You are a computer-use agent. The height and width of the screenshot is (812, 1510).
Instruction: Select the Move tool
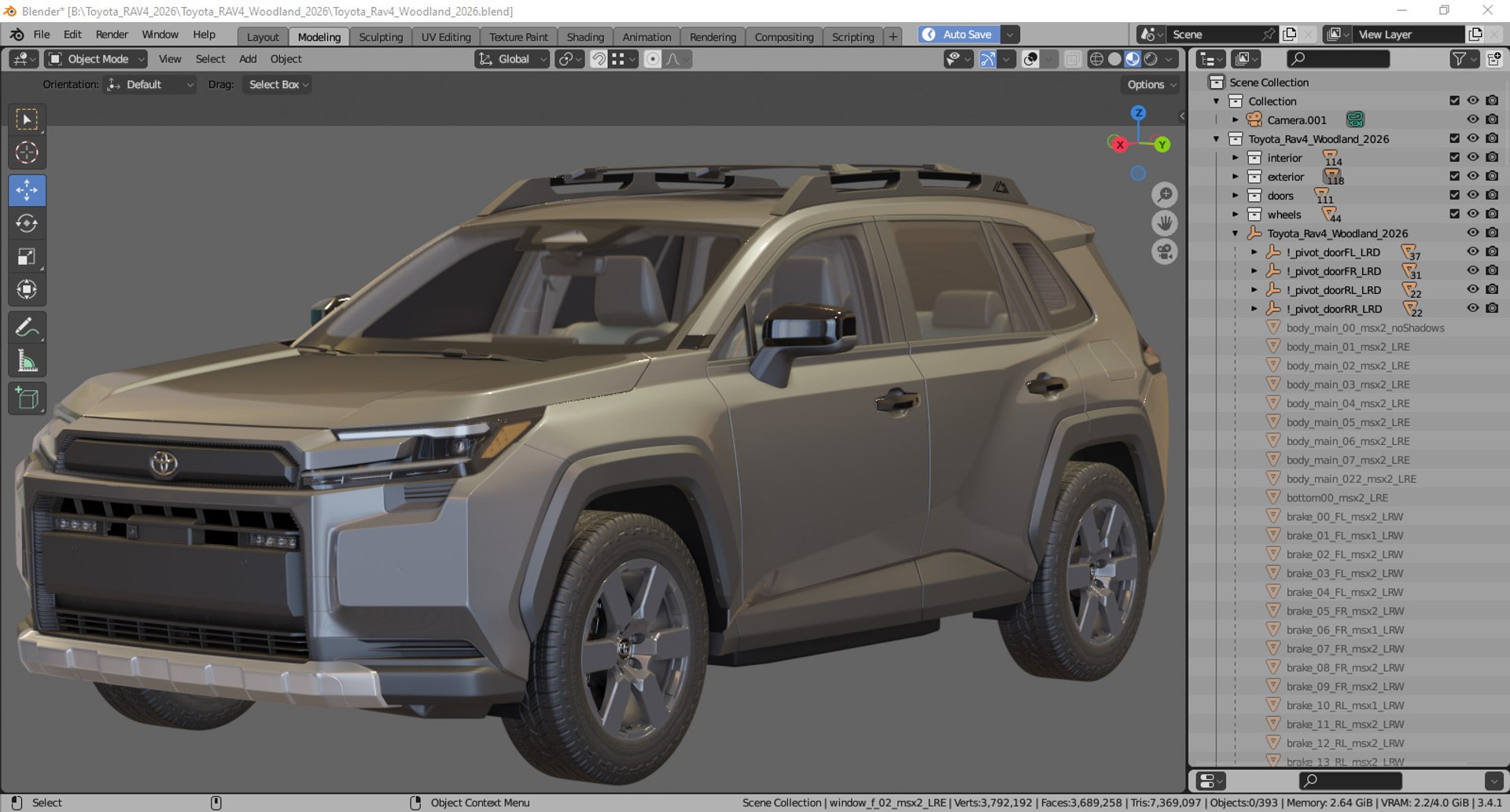pos(27,190)
